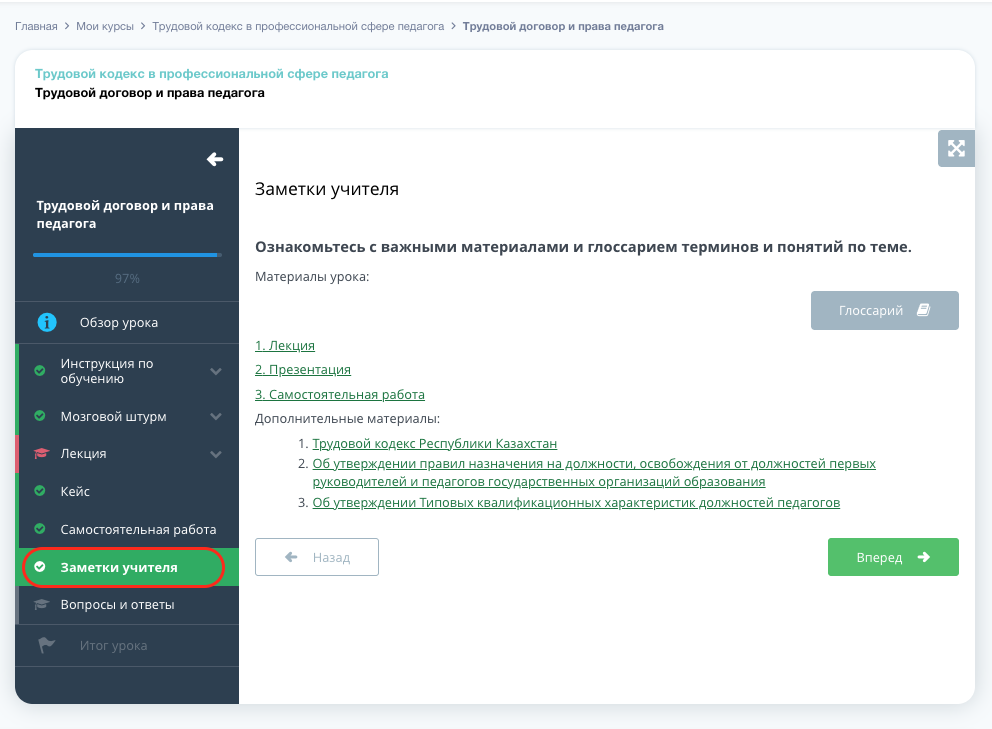
Task: Click the teal course title heading link
Action: pos(211,73)
